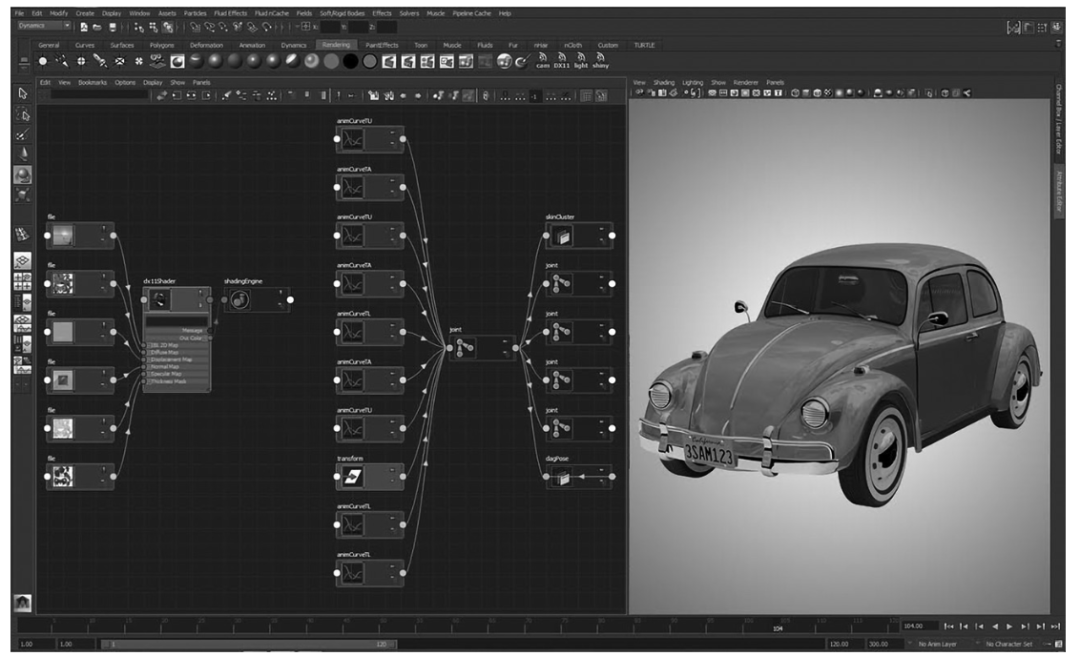The width and height of the screenshot is (1080, 656).
Task: Click the play backward button
Action: click(995, 626)
